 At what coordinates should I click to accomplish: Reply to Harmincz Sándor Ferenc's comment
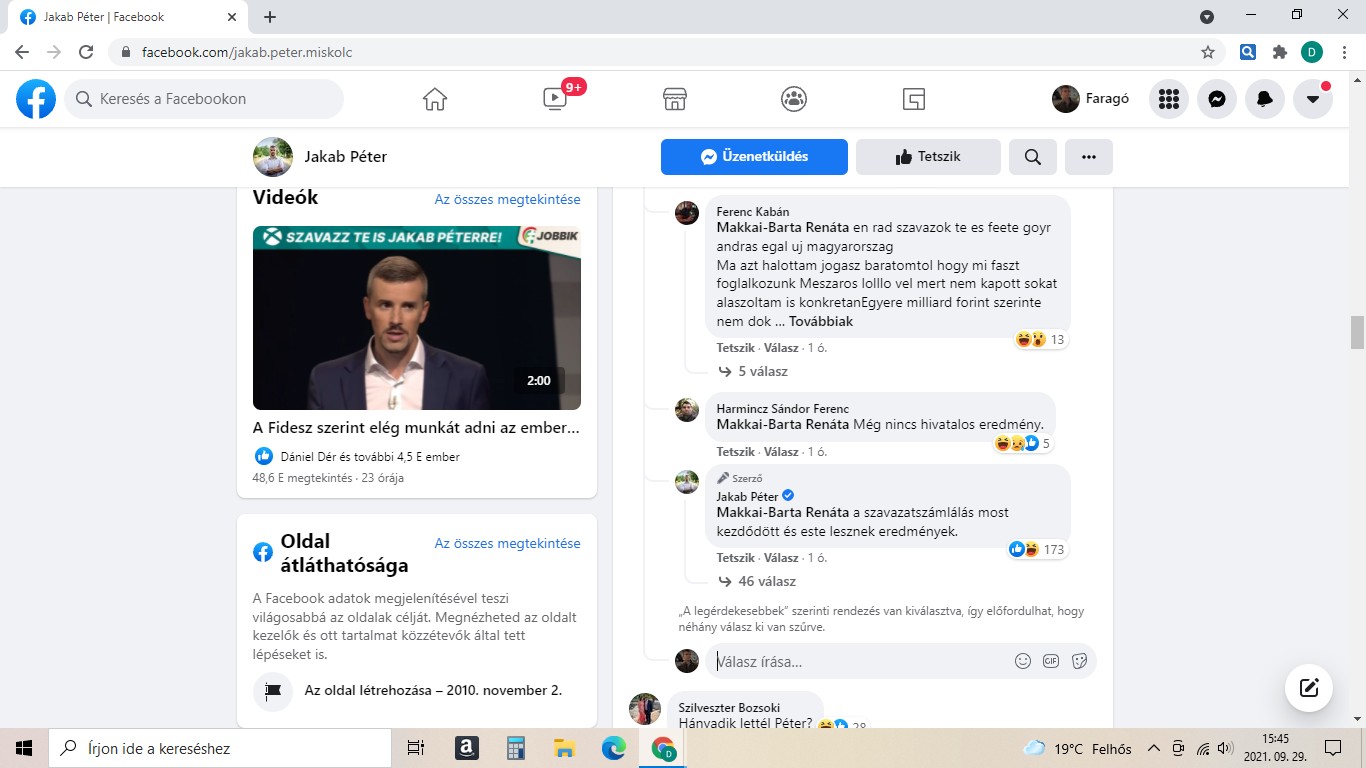tap(781, 452)
